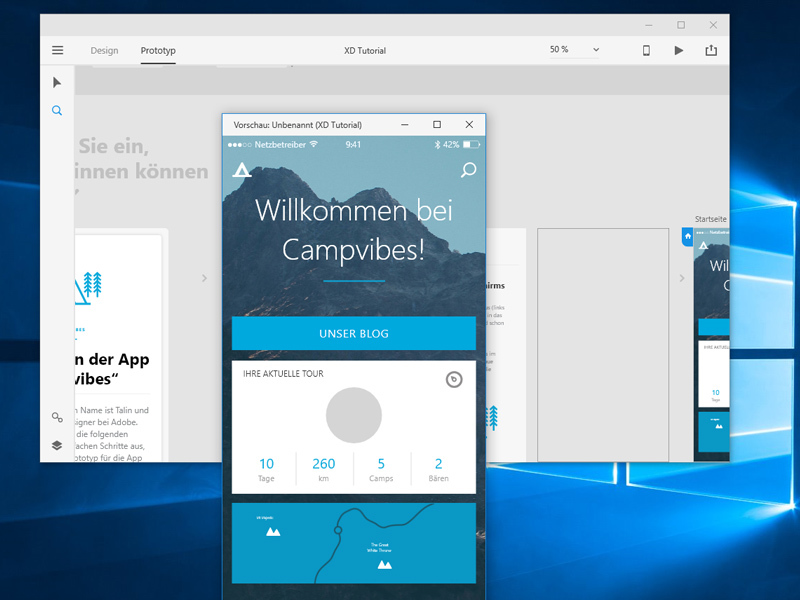Click the share icon in XD toolbar
This screenshot has height=600, width=800.
(711, 50)
